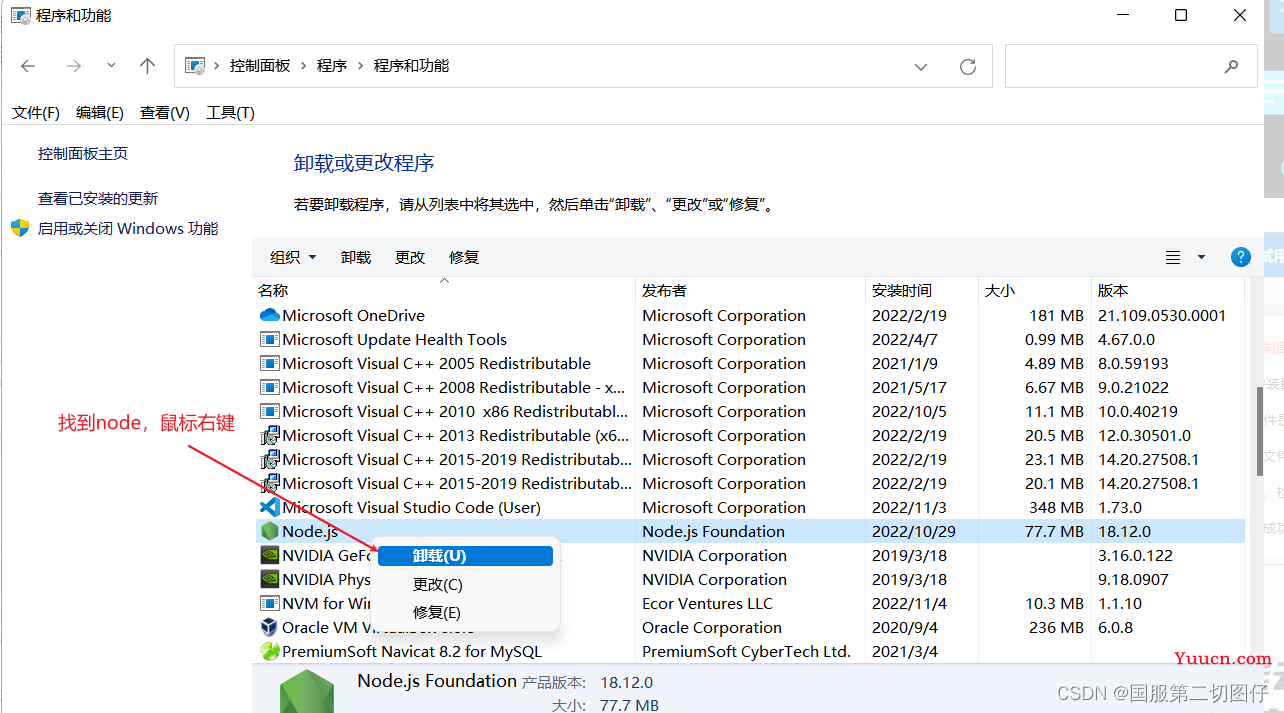Open recent locations dropdown chevron

(x=111, y=66)
